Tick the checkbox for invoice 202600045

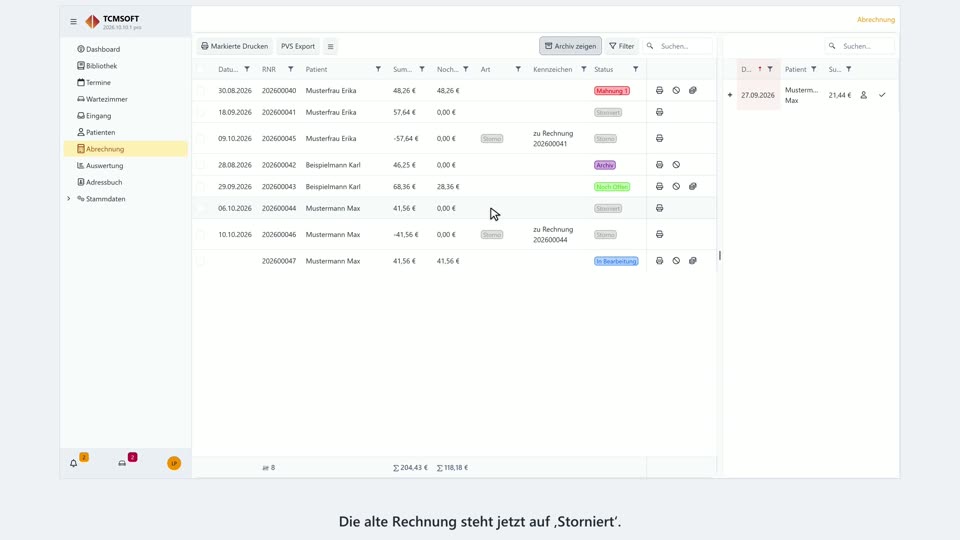pos(201,138)
